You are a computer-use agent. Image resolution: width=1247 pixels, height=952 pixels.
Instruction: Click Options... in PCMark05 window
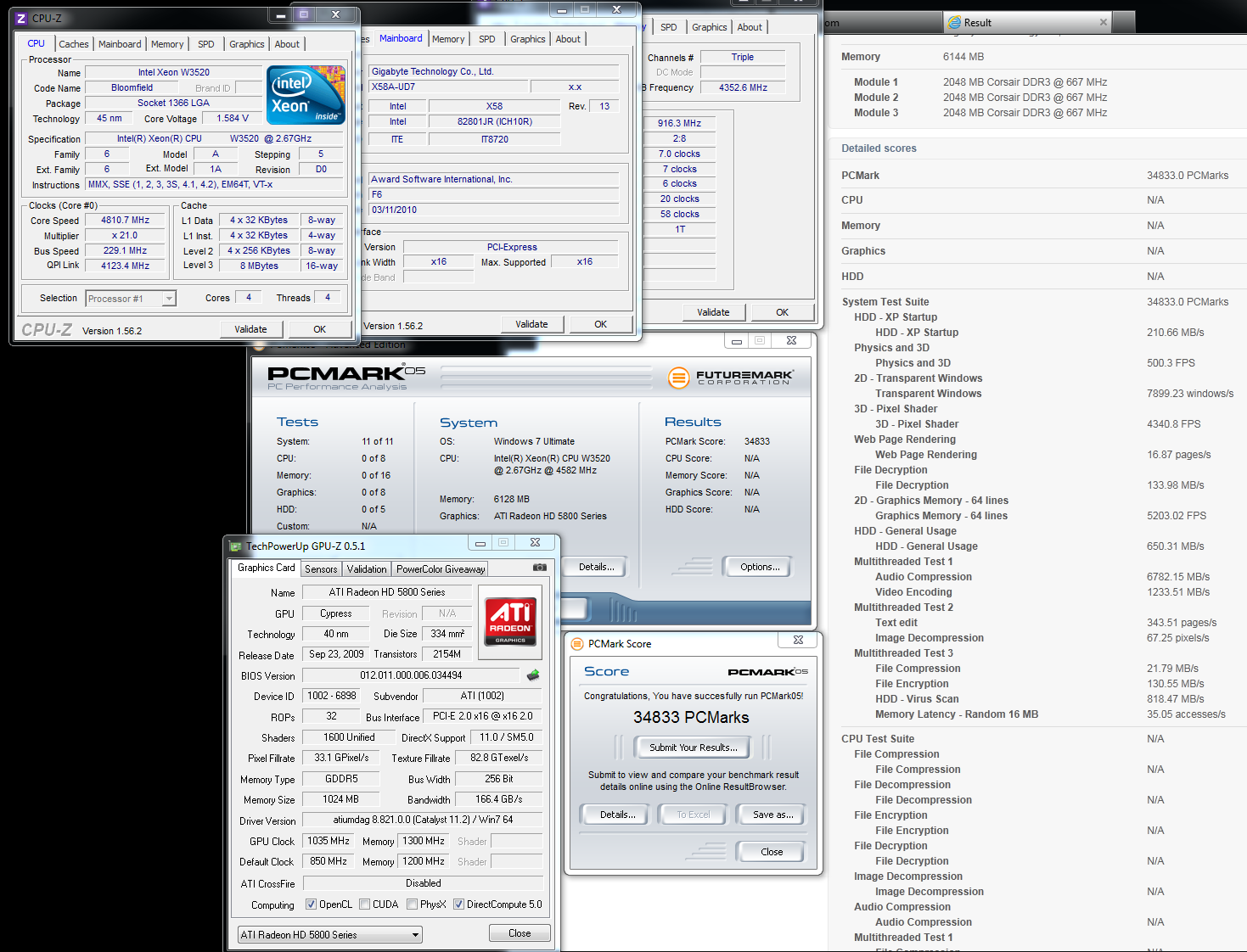[759, 567]
